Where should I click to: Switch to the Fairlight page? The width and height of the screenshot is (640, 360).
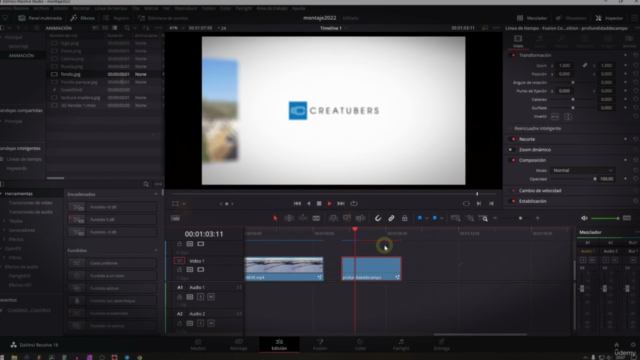pyautogui.click(x=401, y=344)
